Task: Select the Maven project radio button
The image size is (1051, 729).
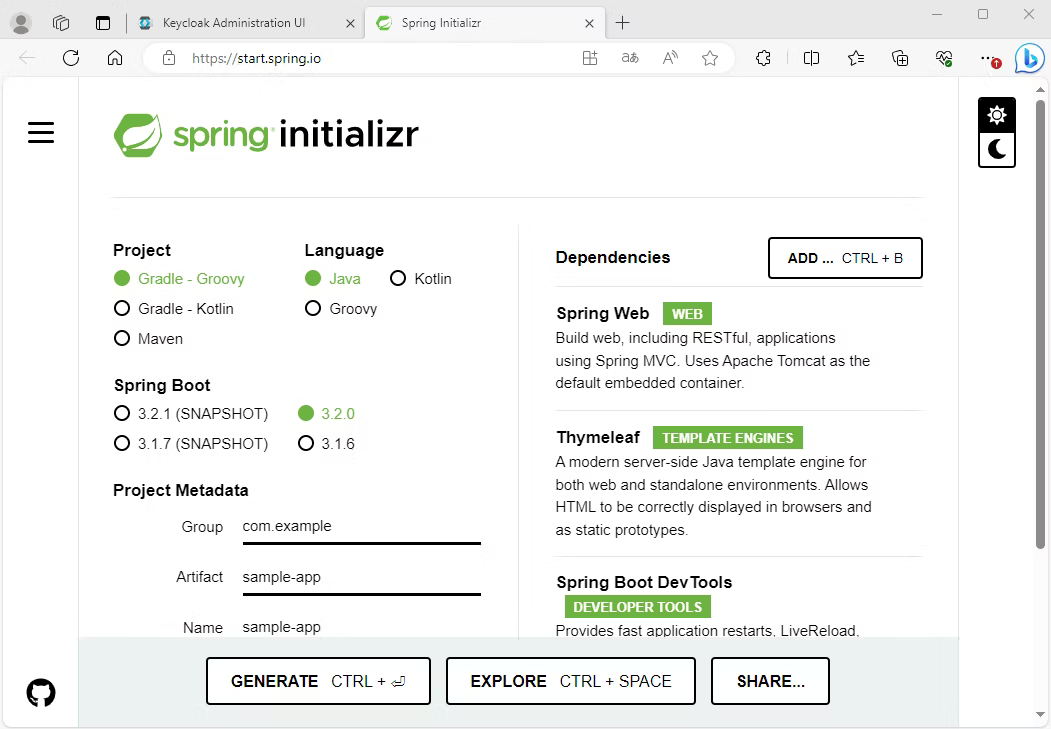Action: 122,339
